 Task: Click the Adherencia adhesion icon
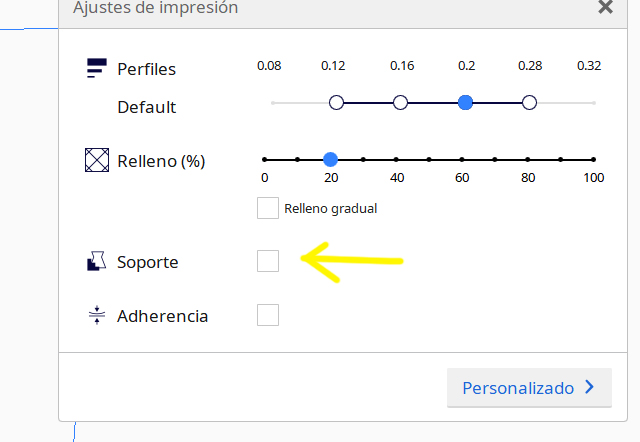pos(96,316)
